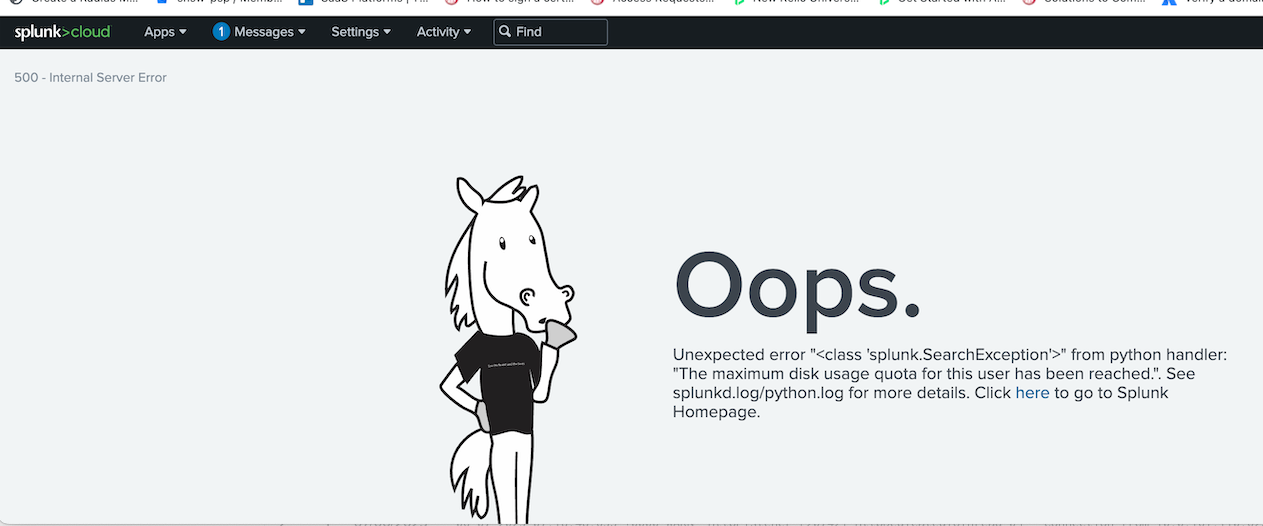Click the magnifying glass search icon
The image size is (1263, 526).
click(x=505, y=32)
